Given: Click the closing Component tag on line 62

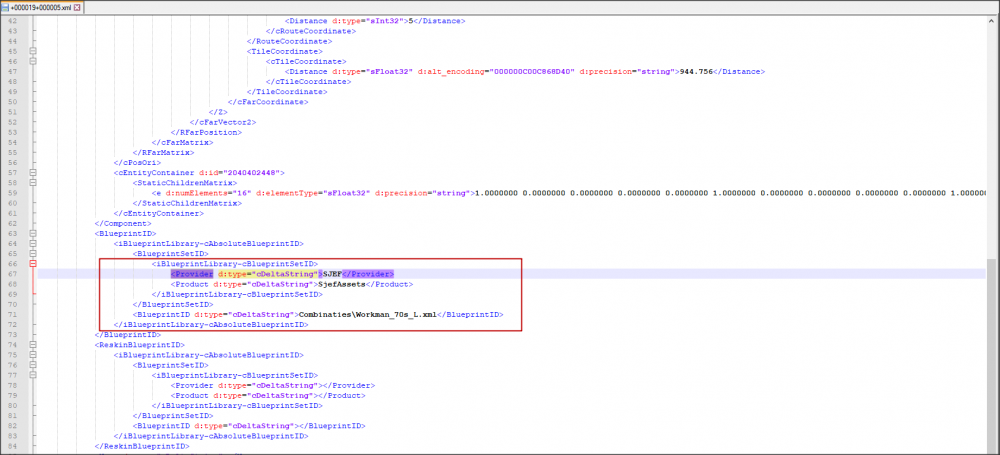Looking at the screenshot, I should coord(117,223).
